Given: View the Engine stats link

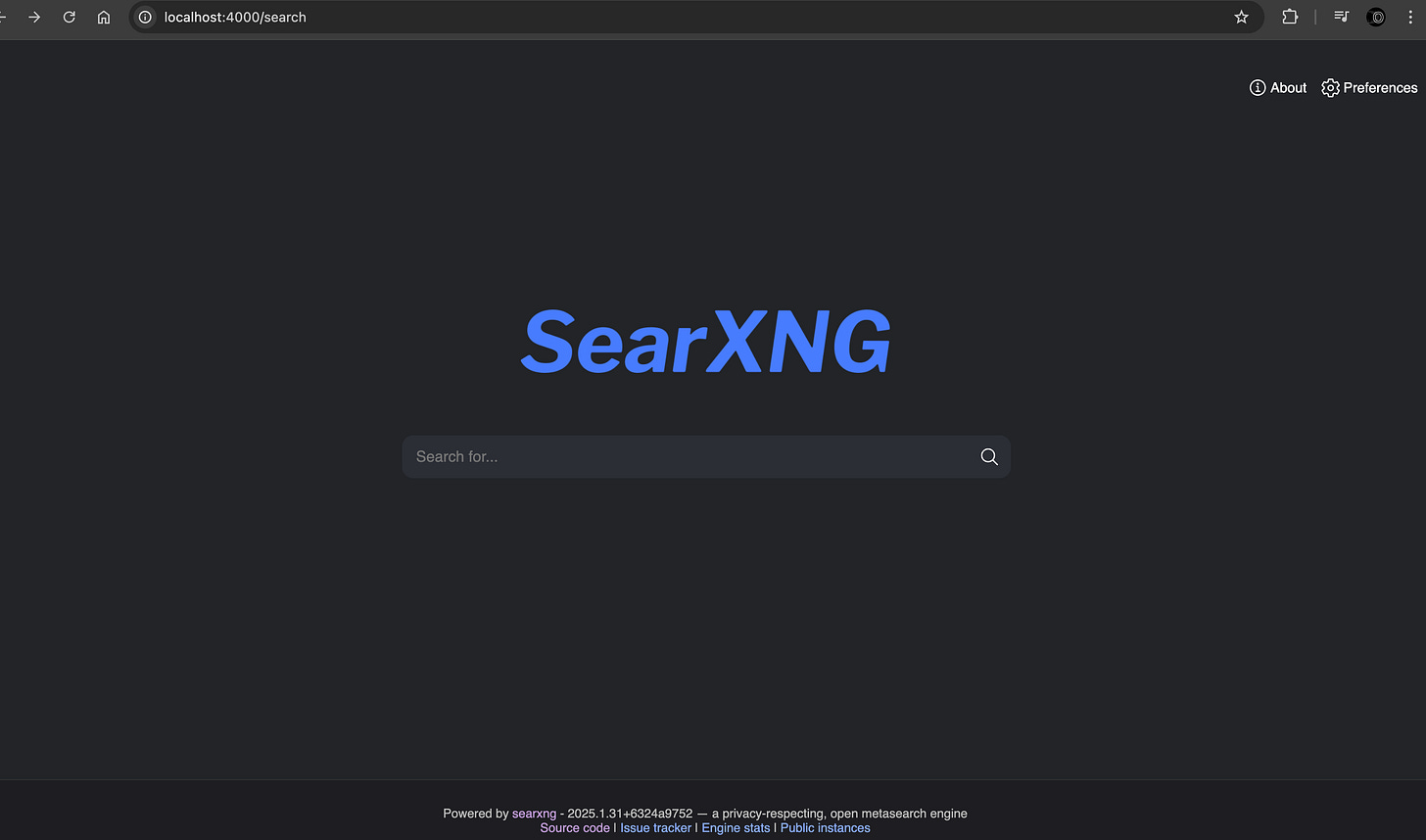Looking at the screenshot, I should pos(736,828).
